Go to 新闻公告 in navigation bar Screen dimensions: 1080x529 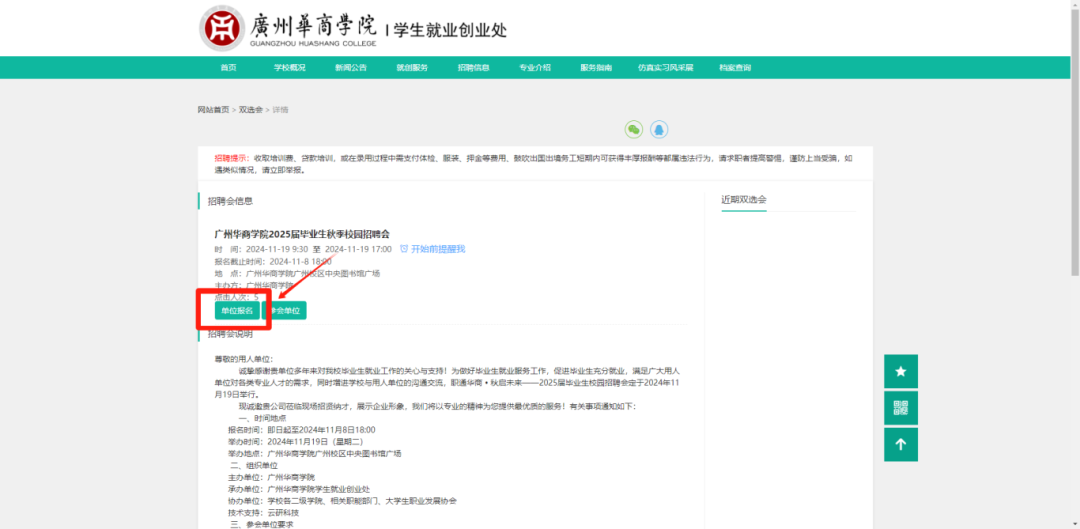(350, 68)
